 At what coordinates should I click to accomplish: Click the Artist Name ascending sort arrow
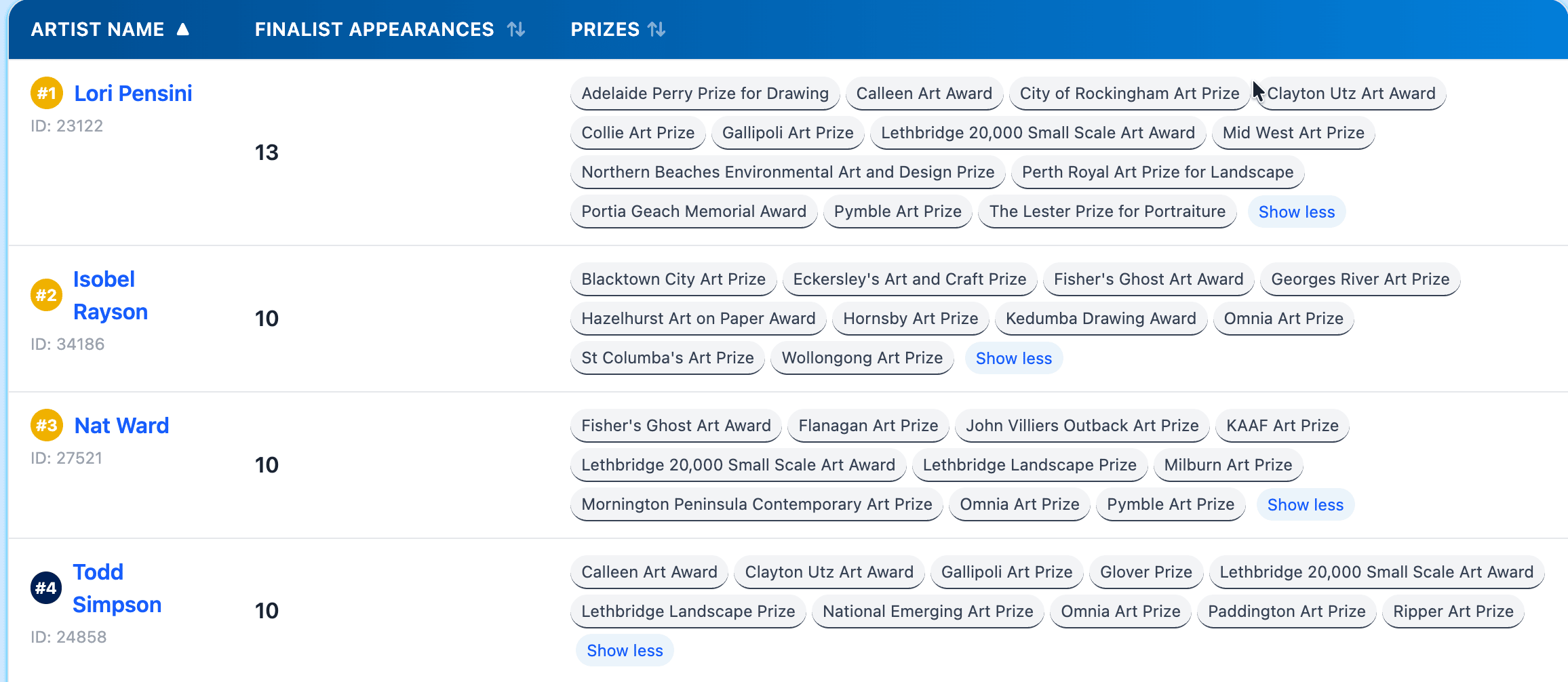coord(182,29)
